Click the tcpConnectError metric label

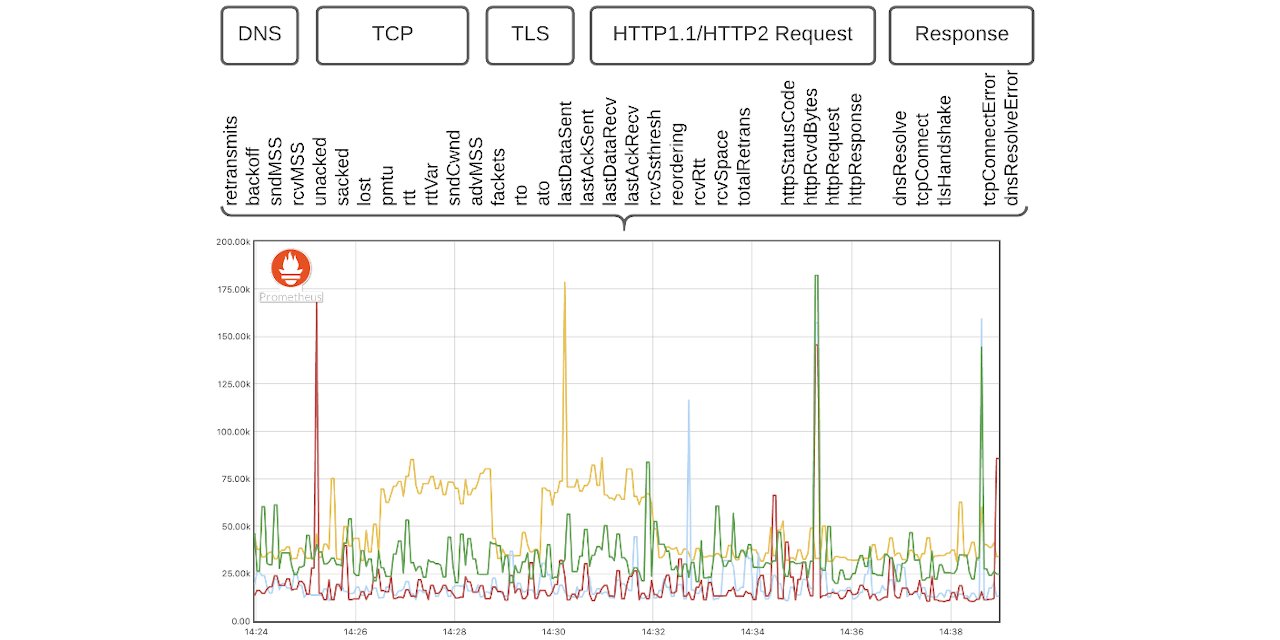tap(990, 140)
